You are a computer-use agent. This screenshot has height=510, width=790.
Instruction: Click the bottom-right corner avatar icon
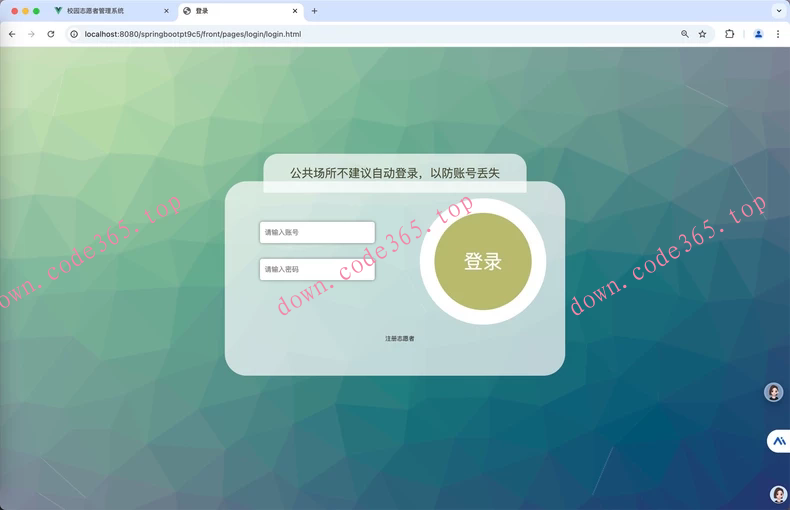(779, 494)
